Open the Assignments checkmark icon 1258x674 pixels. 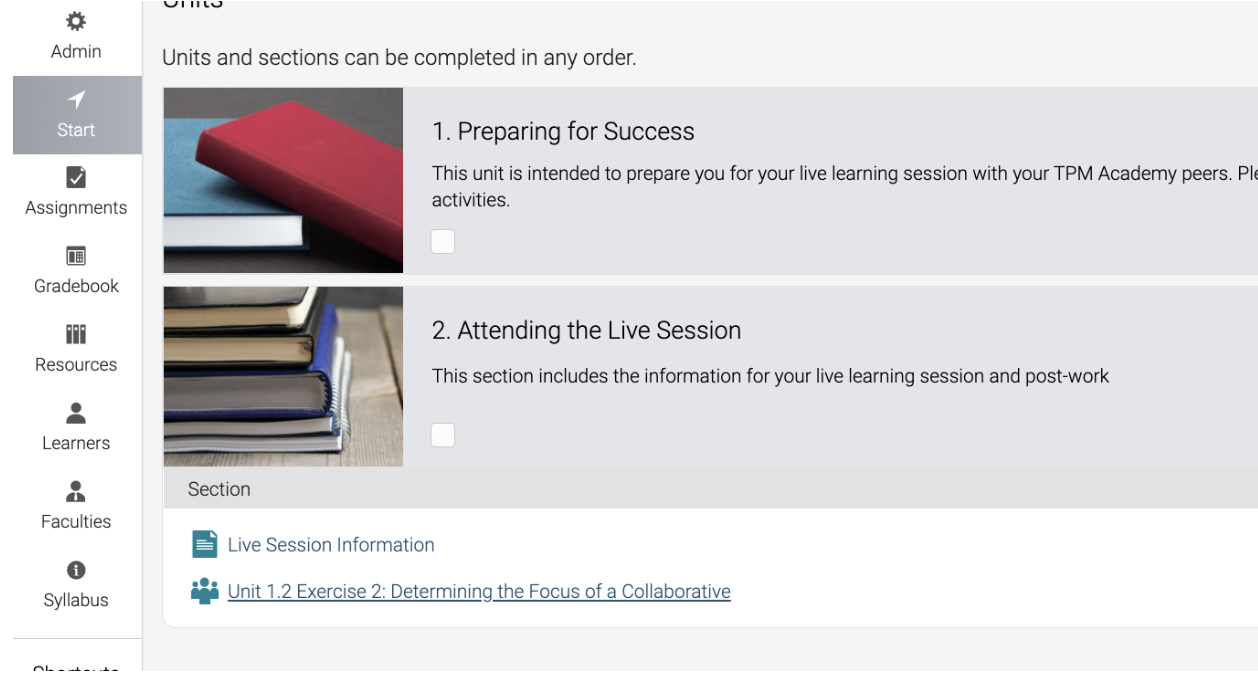pyautogui.click(x=76, y=177)
